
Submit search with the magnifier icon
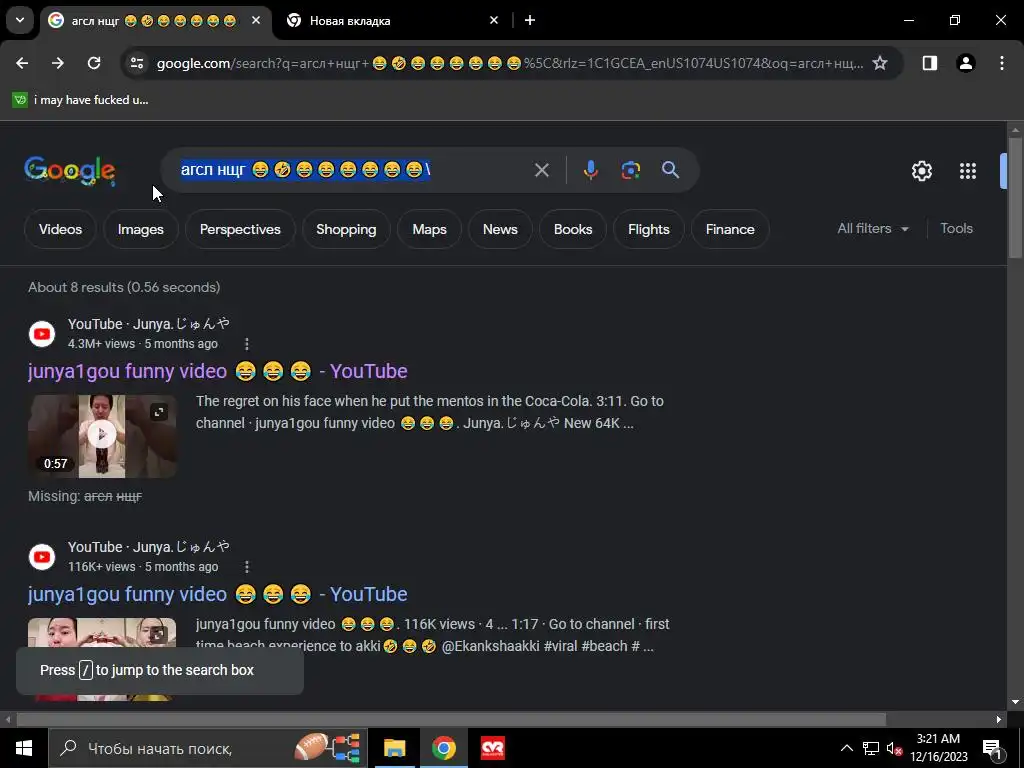coord(671,170)
